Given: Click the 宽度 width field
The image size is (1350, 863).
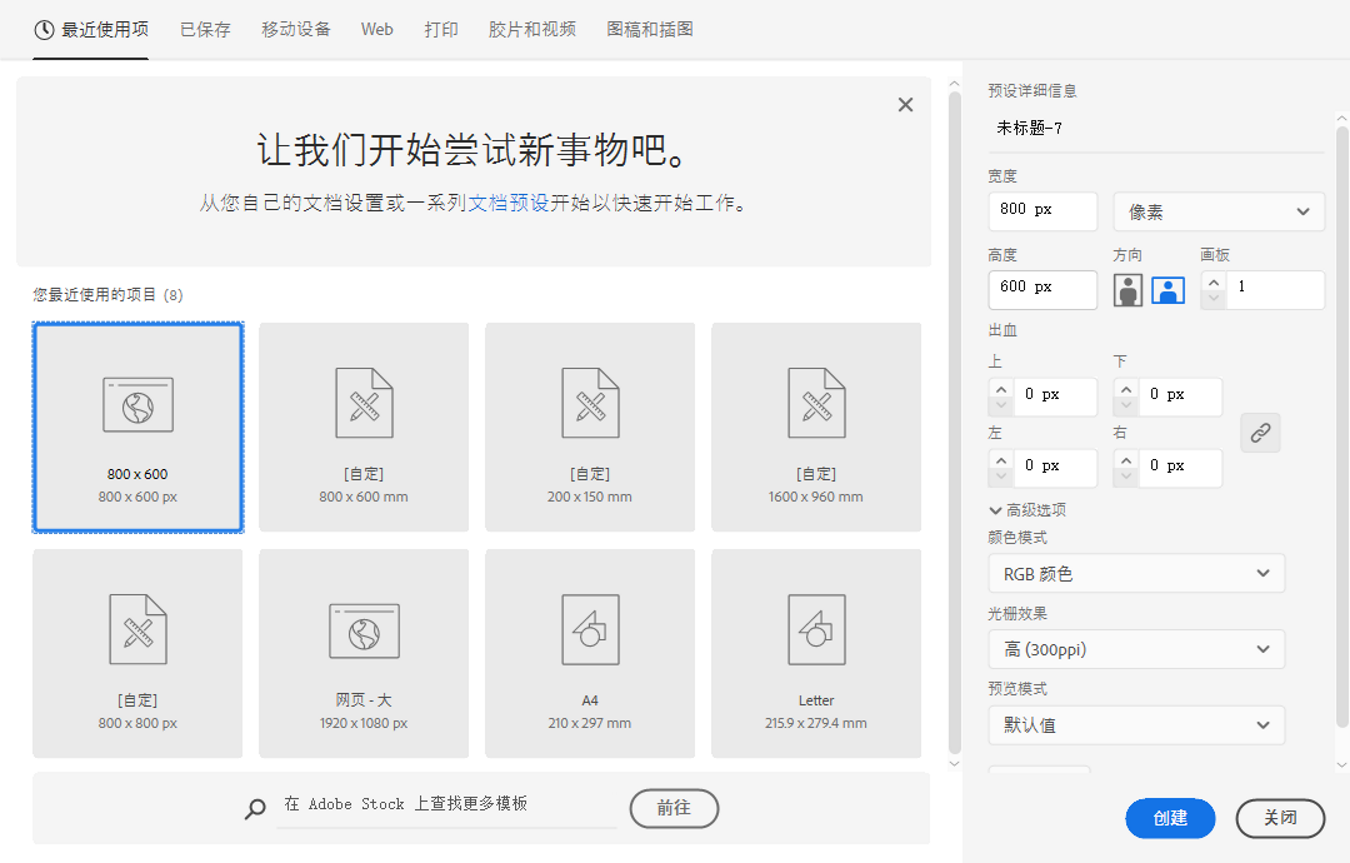Looking at the screenshot, I should point(1042,211).
